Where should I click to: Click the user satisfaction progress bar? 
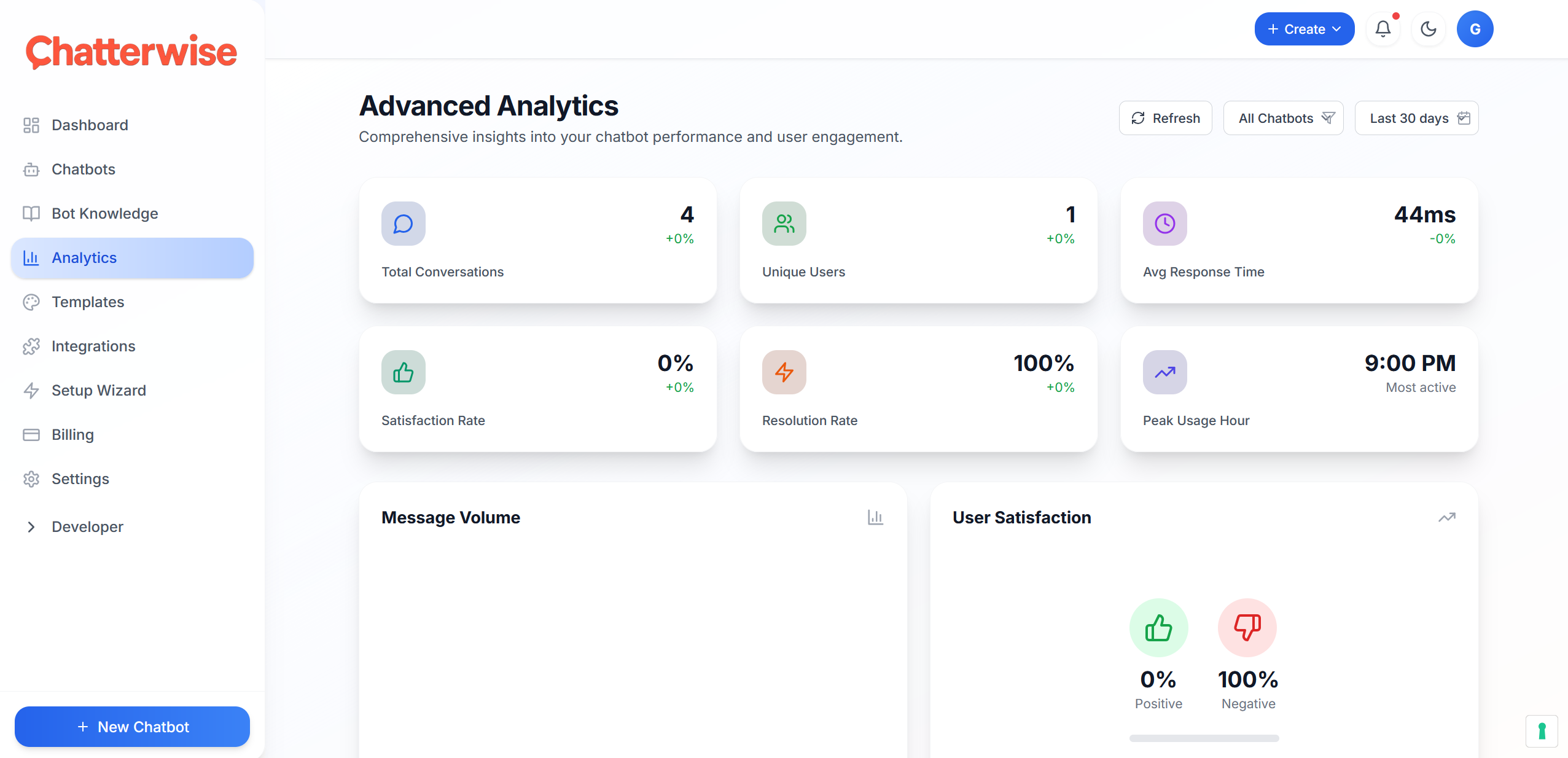[x=1204, y=738]
